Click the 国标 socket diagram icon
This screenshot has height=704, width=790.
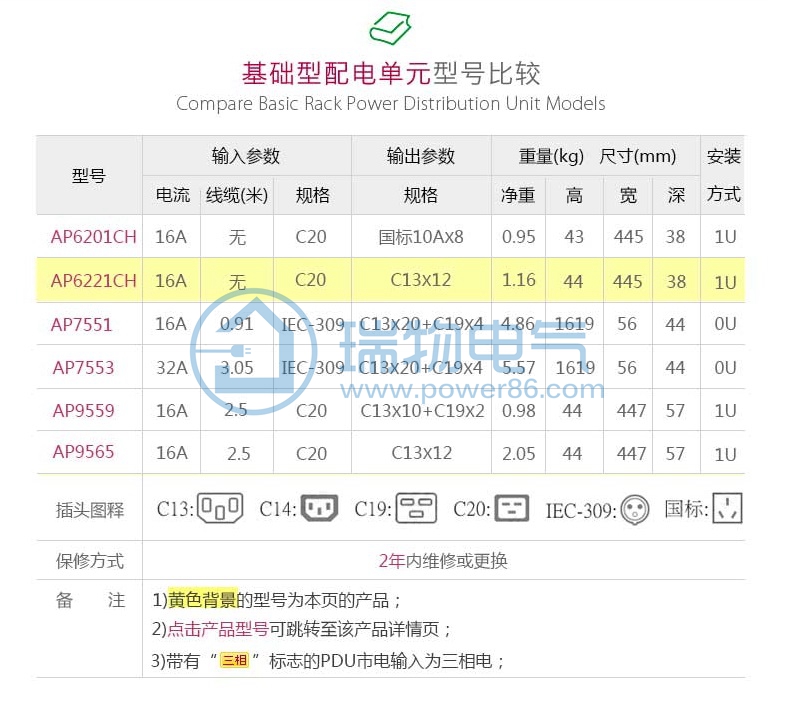(728, 508)
